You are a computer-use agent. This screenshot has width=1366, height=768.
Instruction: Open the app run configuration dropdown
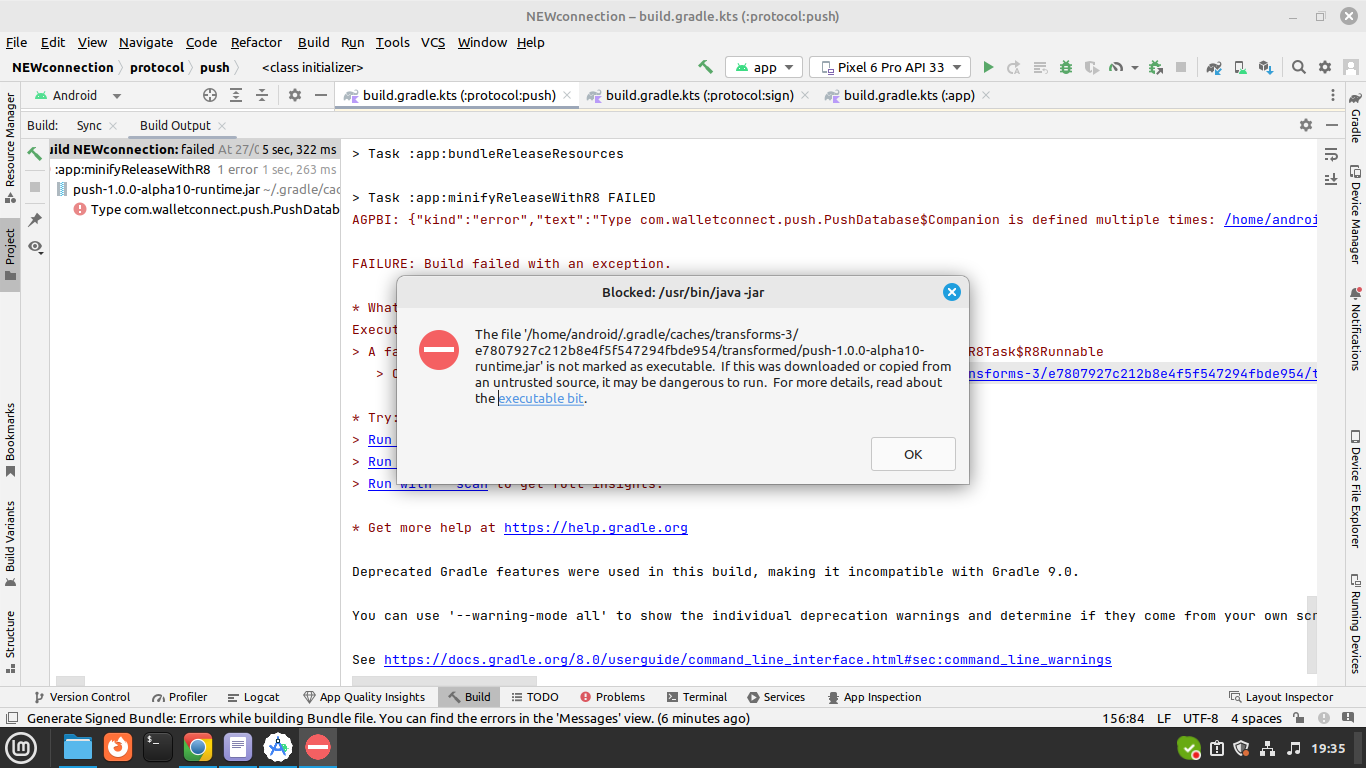point(764,67)
